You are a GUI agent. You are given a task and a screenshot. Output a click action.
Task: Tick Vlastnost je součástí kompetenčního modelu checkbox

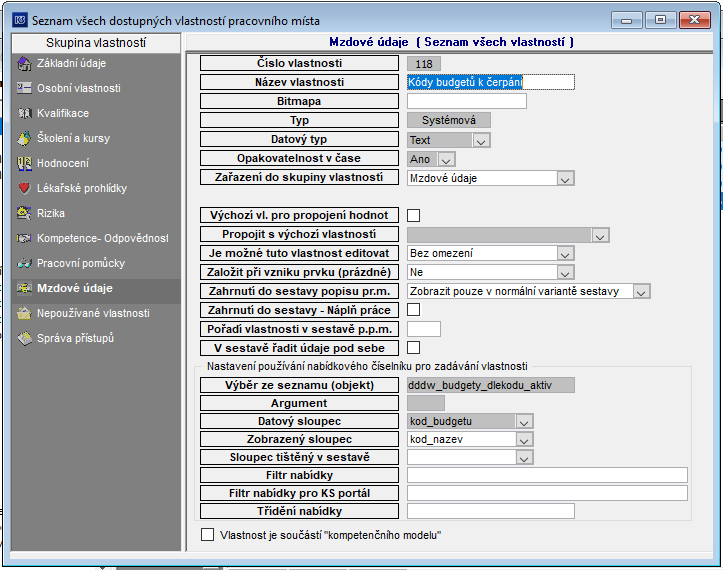207,534
